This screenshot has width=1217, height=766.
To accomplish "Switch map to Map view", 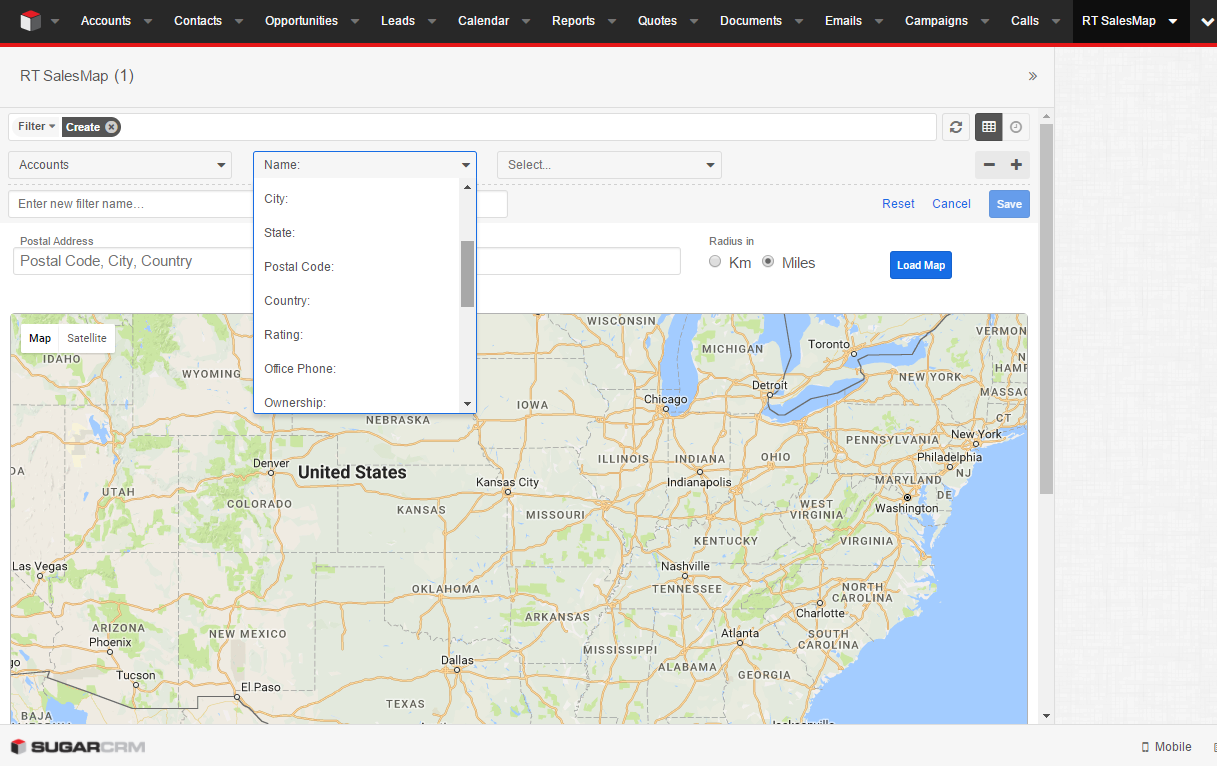I will [40, 338].
